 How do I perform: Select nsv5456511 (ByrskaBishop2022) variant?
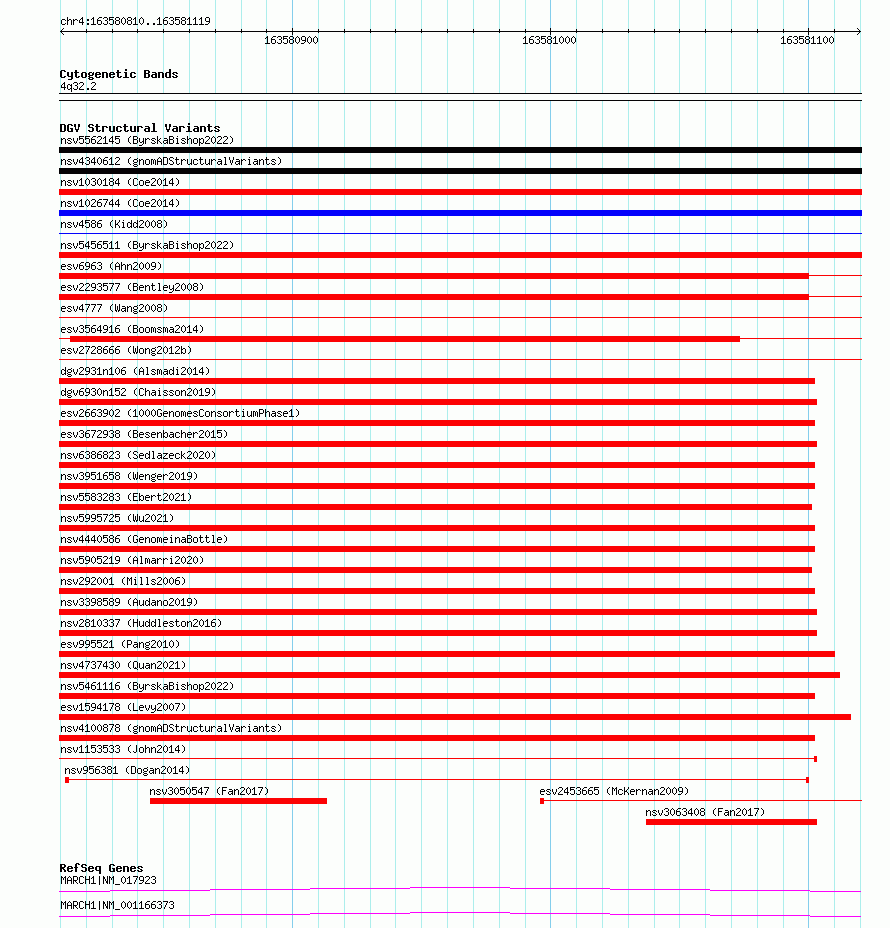[x=147, y=245]
